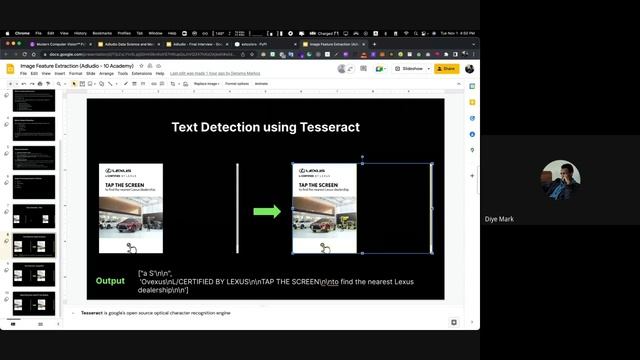This screenshot has width=640, height=360.
Task: Open the Adludio Final Interview browser tab
Action: 198,44
